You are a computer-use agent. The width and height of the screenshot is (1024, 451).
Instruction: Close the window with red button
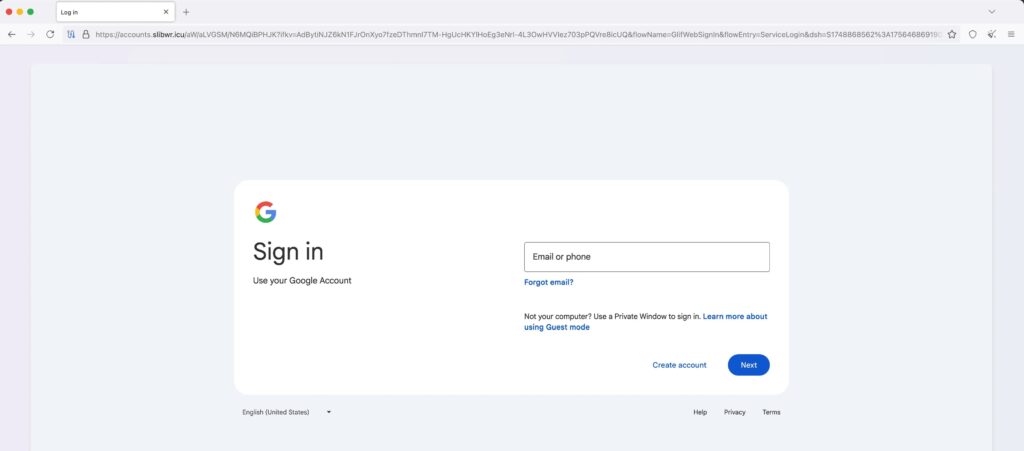pos(9,12)
